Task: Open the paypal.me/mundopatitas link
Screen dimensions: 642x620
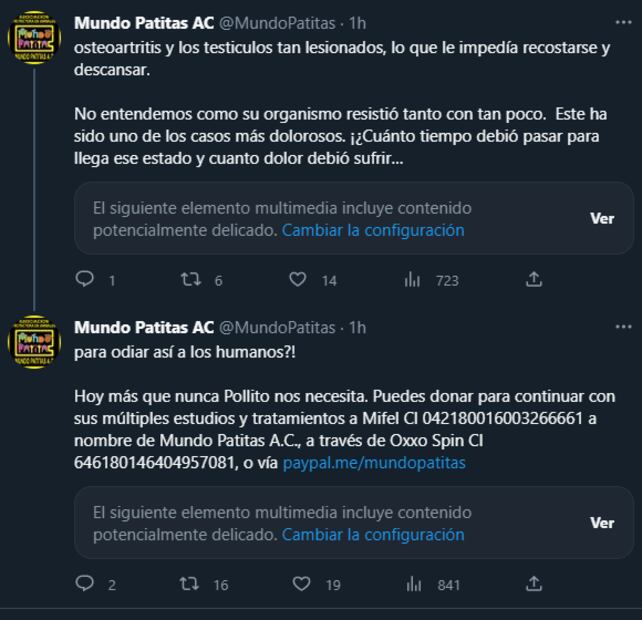Action: pyautogui.click(x=374, y=463)
